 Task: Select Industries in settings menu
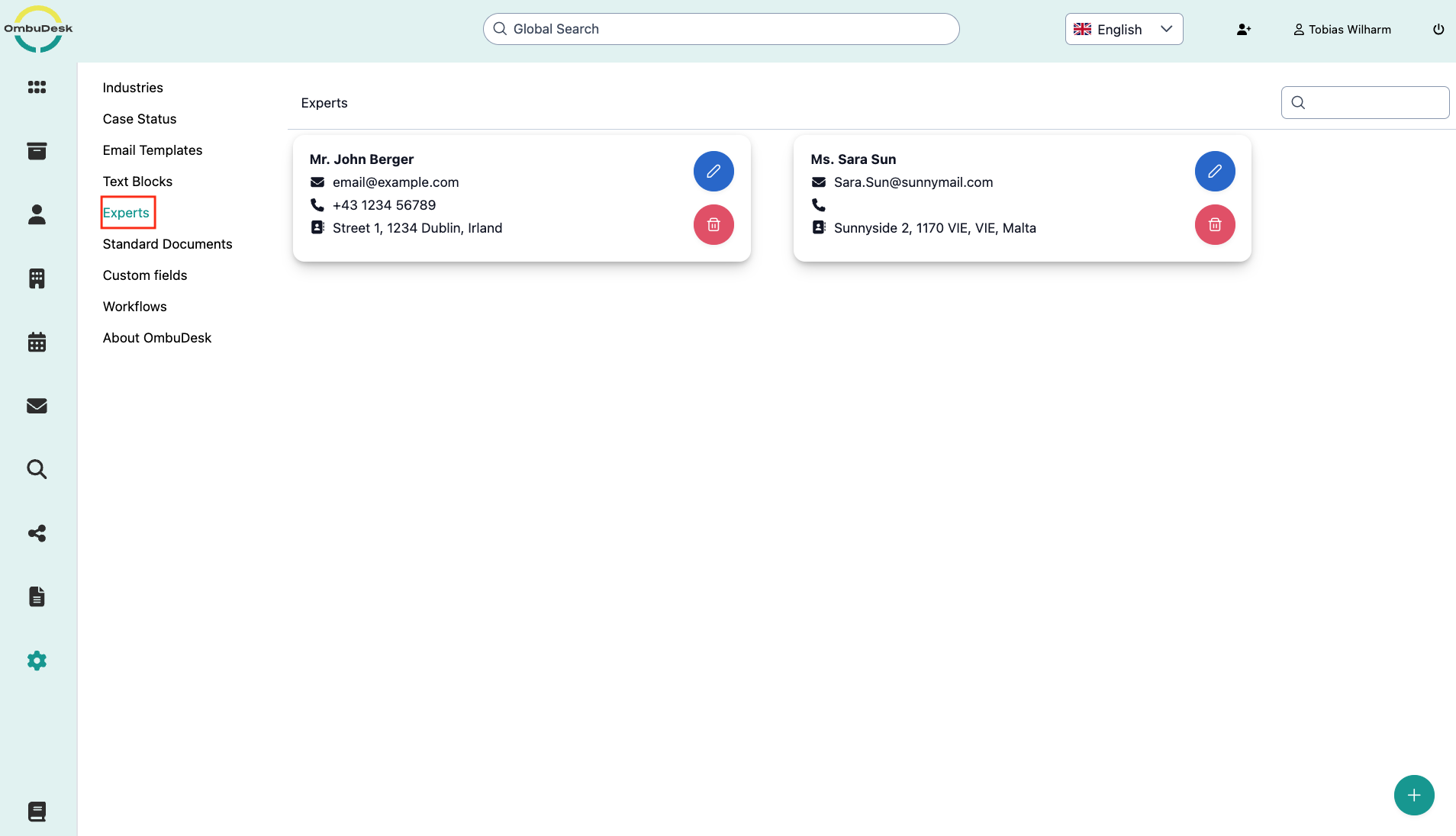(133, 88)
